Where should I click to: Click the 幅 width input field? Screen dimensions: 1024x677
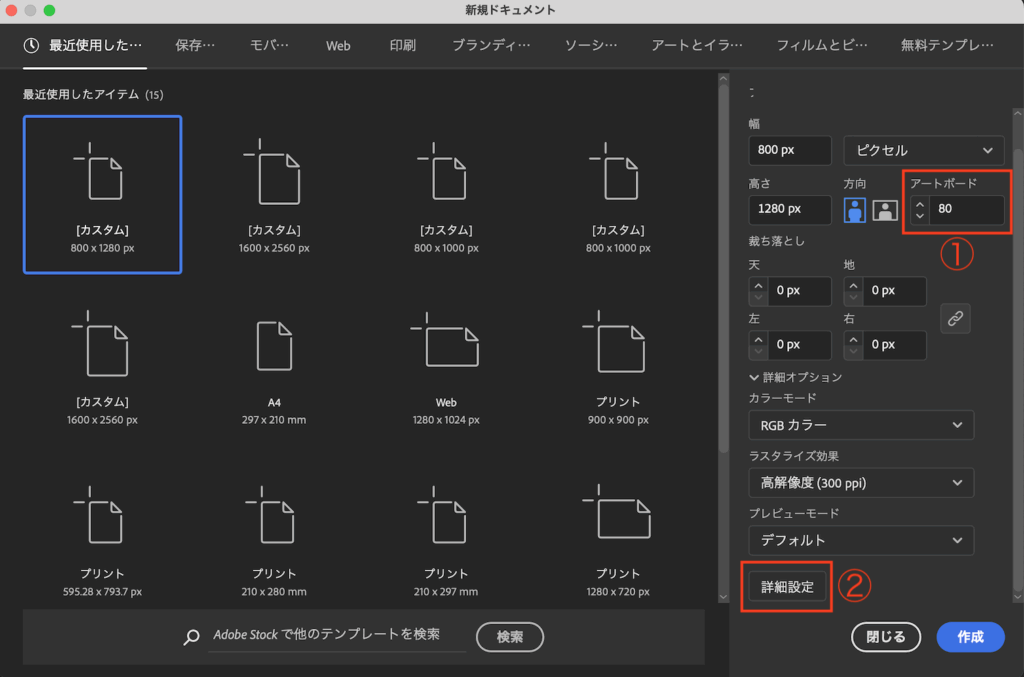[789, 150]
